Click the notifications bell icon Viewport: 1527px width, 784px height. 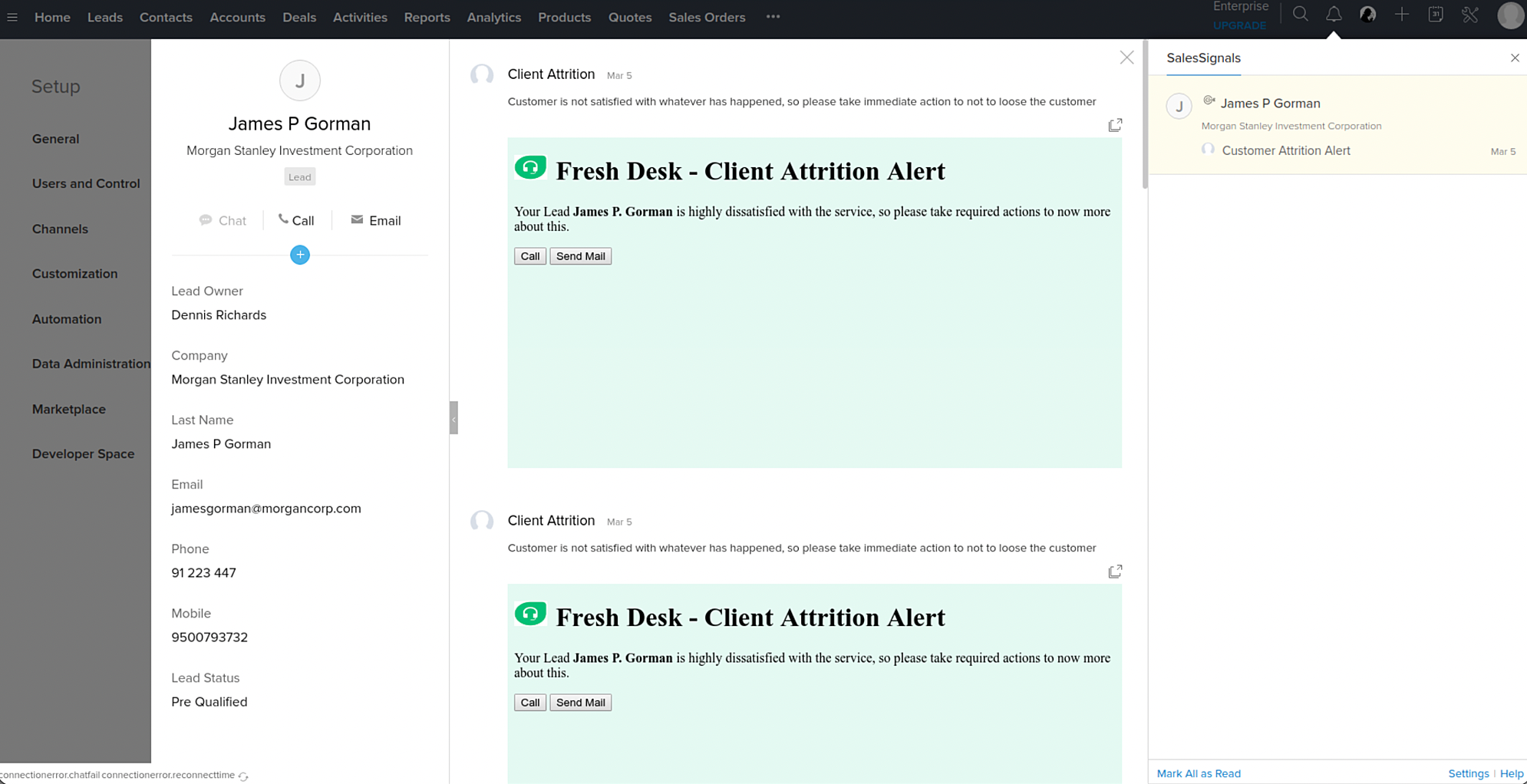tap(1334, 15)
